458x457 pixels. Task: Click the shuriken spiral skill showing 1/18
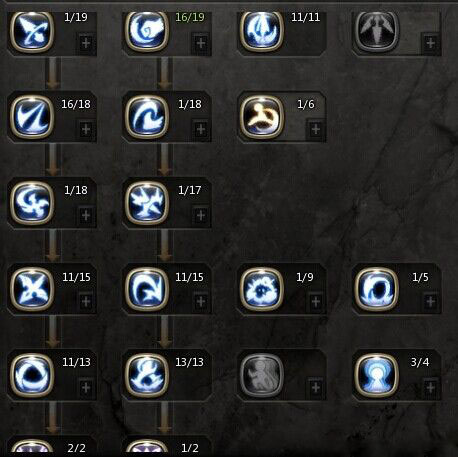(x=32, y=203)
